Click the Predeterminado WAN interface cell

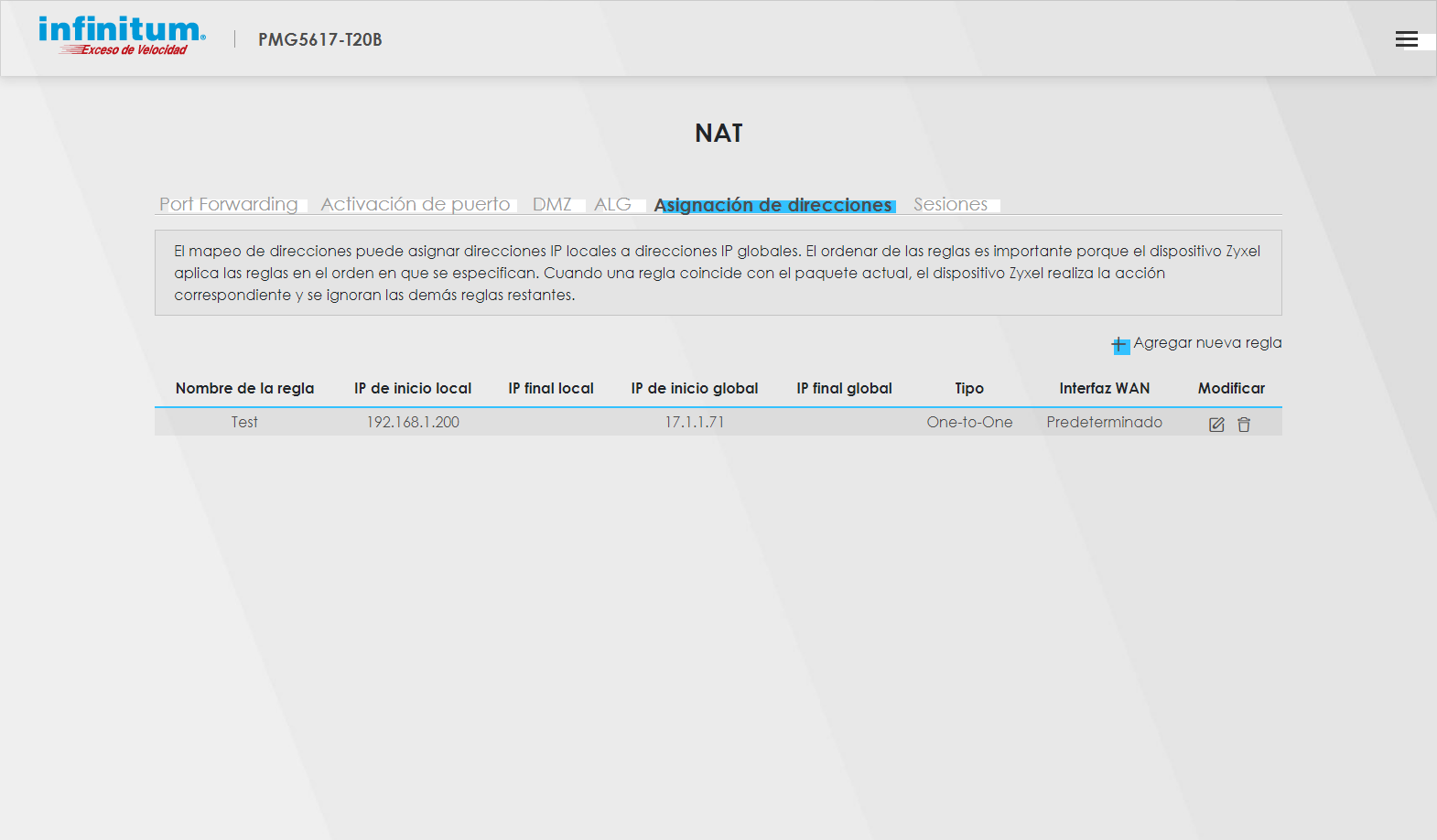[1104, 422]
